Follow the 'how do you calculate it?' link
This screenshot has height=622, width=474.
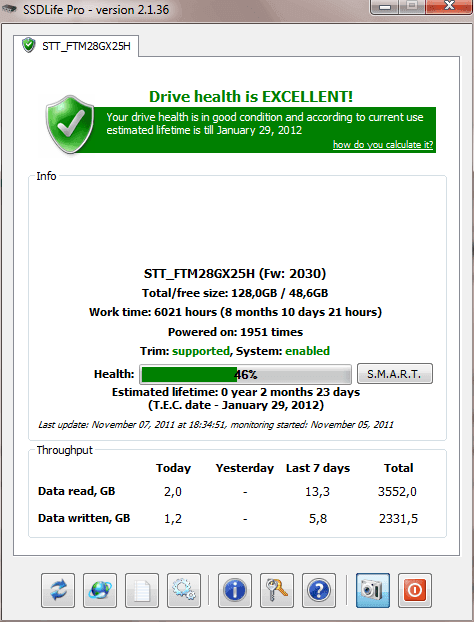click(x=383, y=145)
